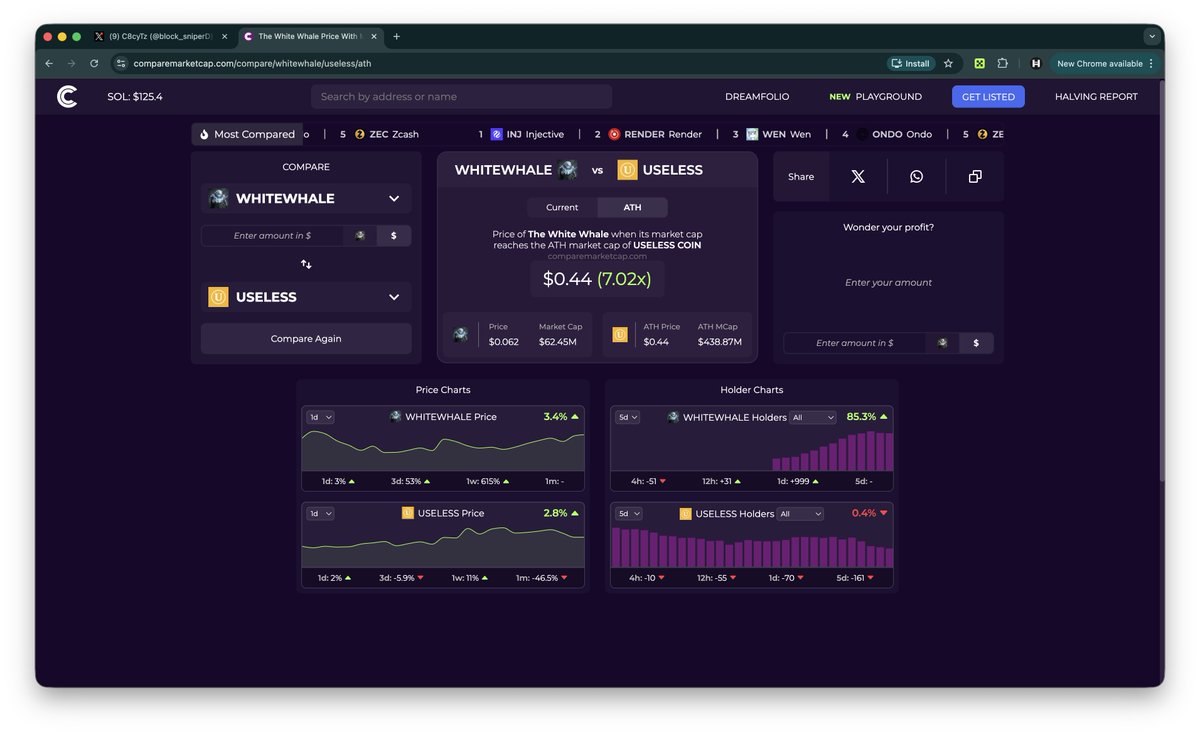
Task: Click the $0.44 (7.02x) result value
Action: [x=597, y=279]
